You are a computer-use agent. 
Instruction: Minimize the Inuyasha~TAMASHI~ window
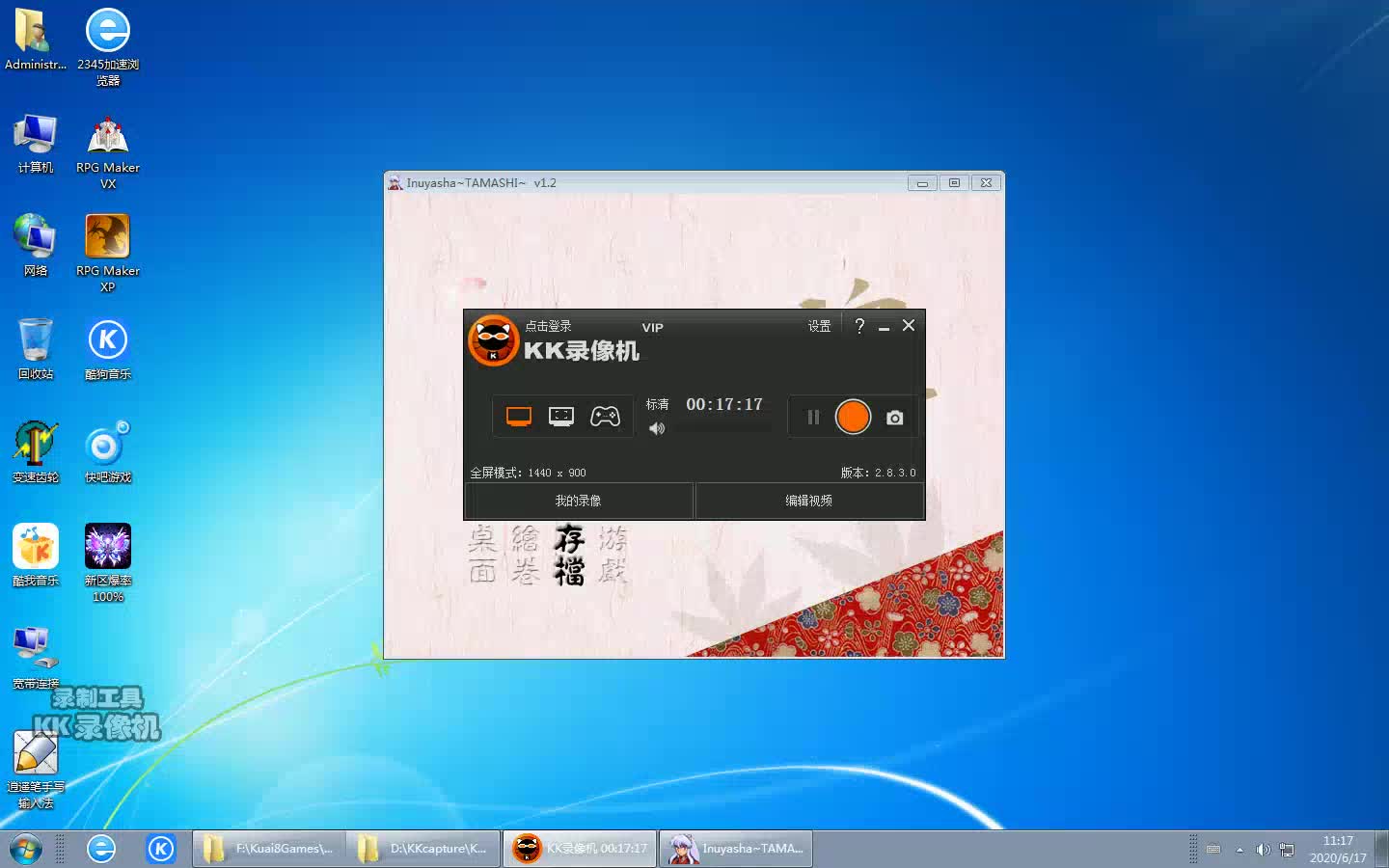pyautogui.click(x=922, y=182)
